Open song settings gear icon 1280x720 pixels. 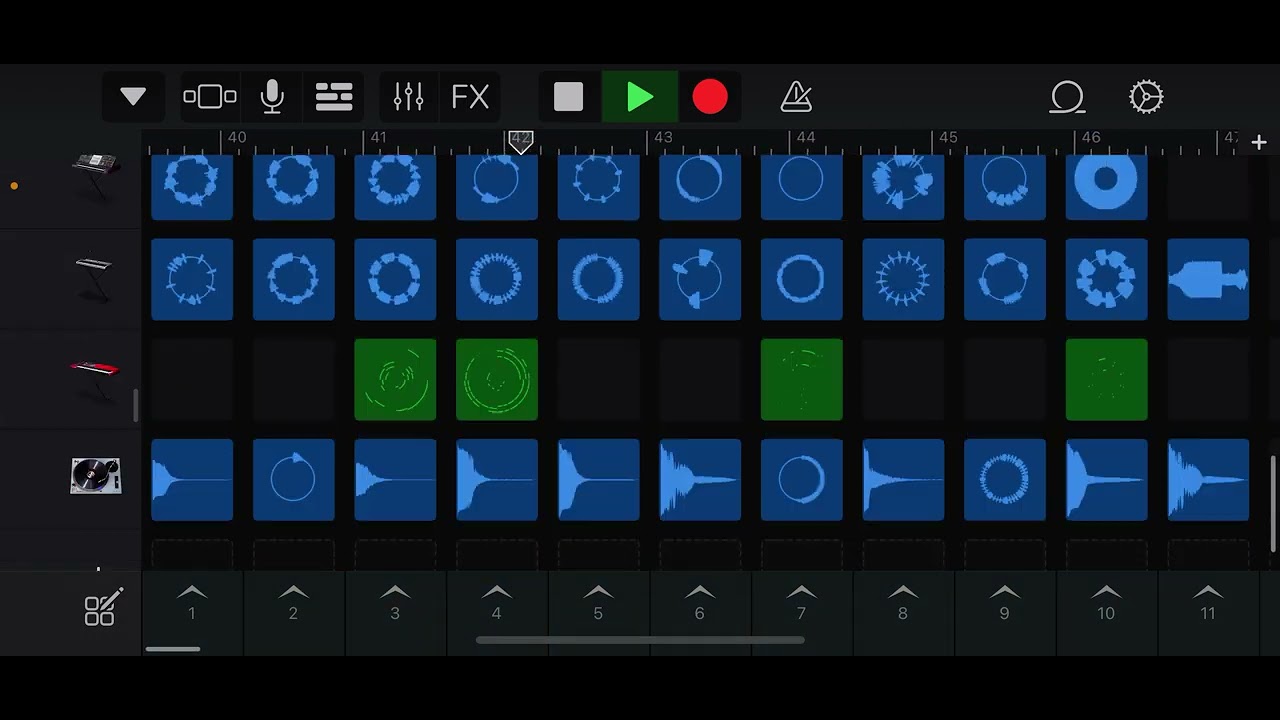(x=1146, y=97)
